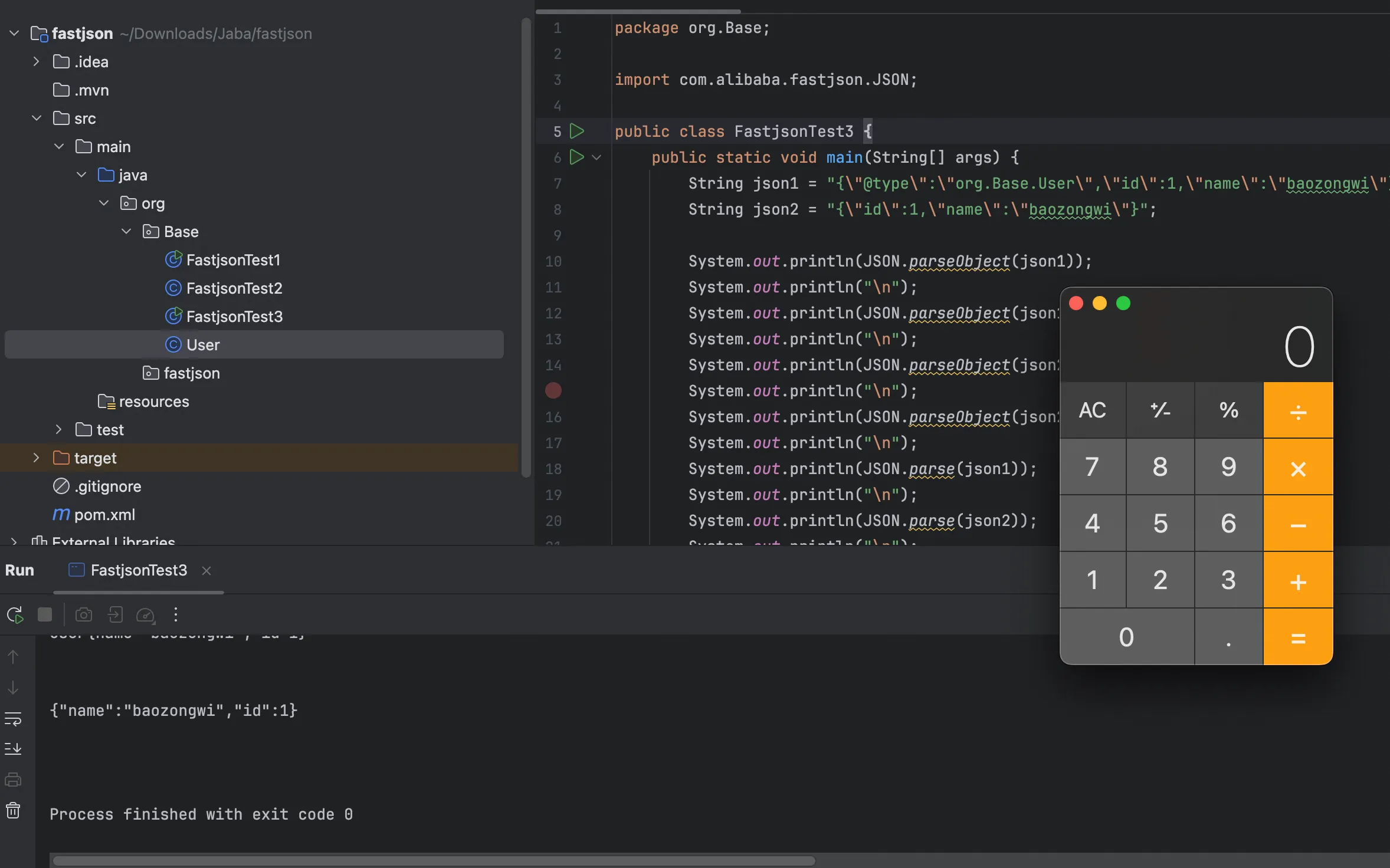Expand the target folder
Image resolution: width=1390 pixels, height=868 pixels.
[36, 458]
